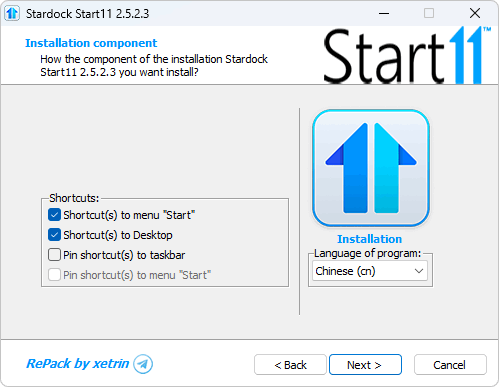Enable Pin shortcut(s) to taskbar
Screen dimensions: 500x388
(x=54, y=255)
